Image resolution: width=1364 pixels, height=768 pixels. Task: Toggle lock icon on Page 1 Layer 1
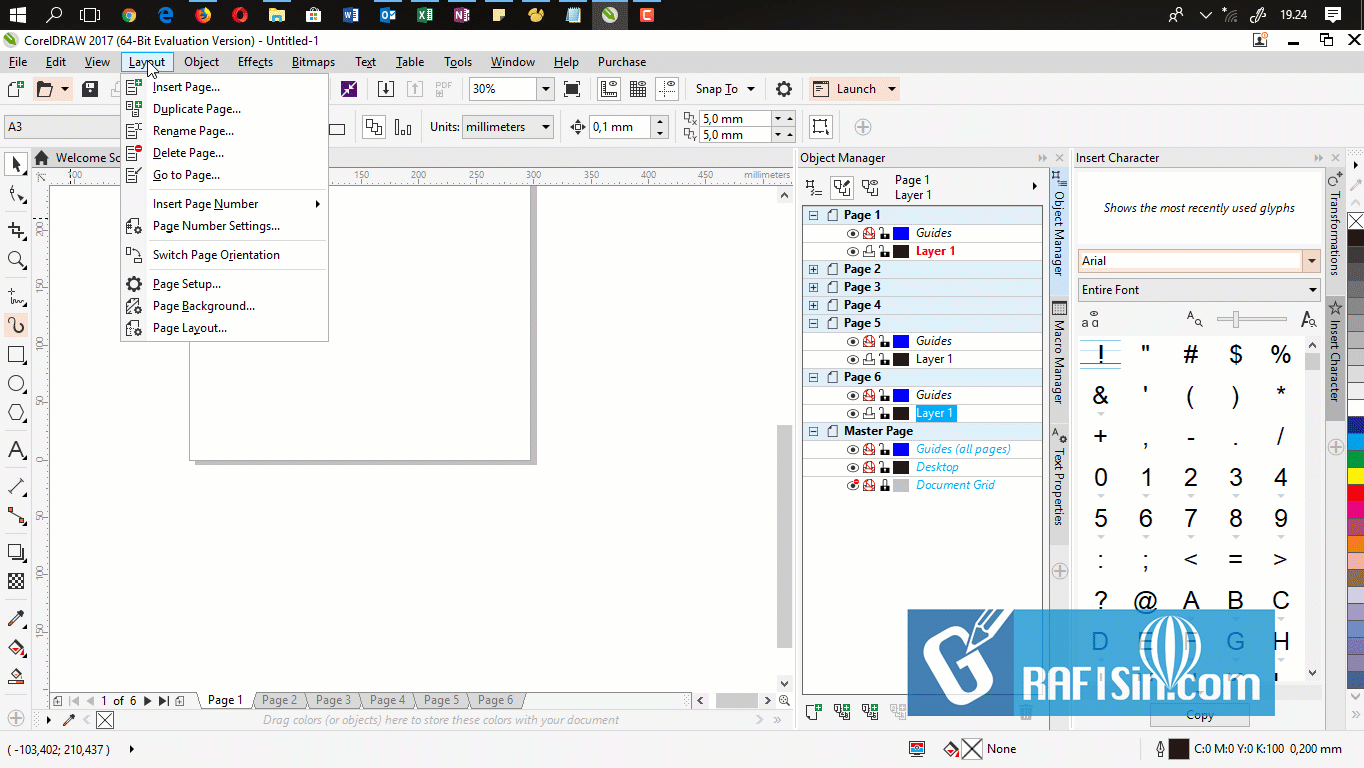(884, 251)
